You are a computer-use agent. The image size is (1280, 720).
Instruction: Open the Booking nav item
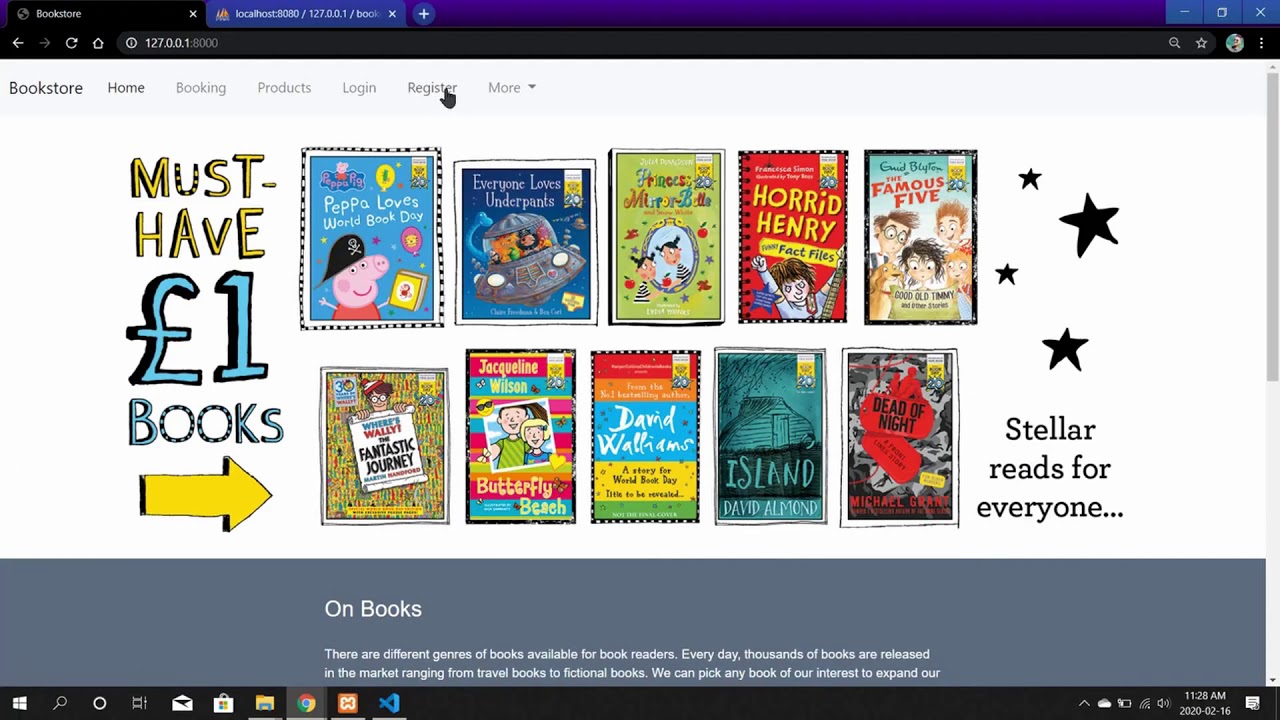tap(201, 88)
